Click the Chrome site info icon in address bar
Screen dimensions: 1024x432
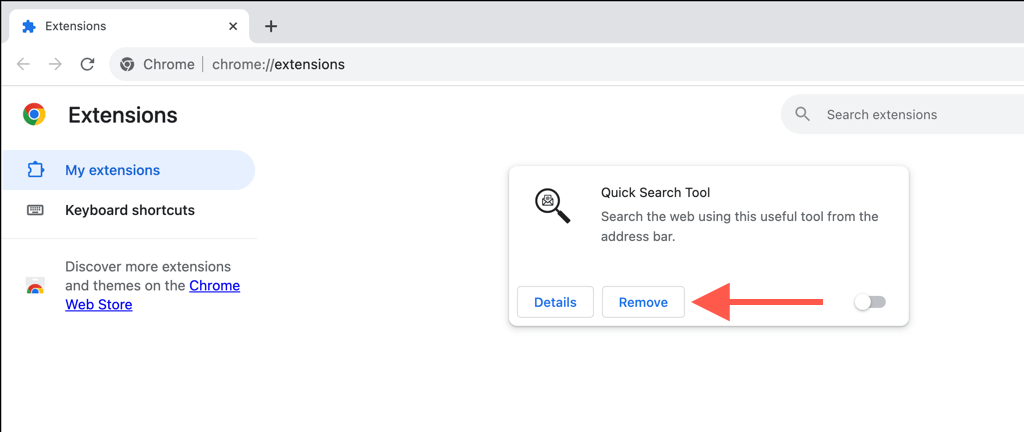[127, 64]
